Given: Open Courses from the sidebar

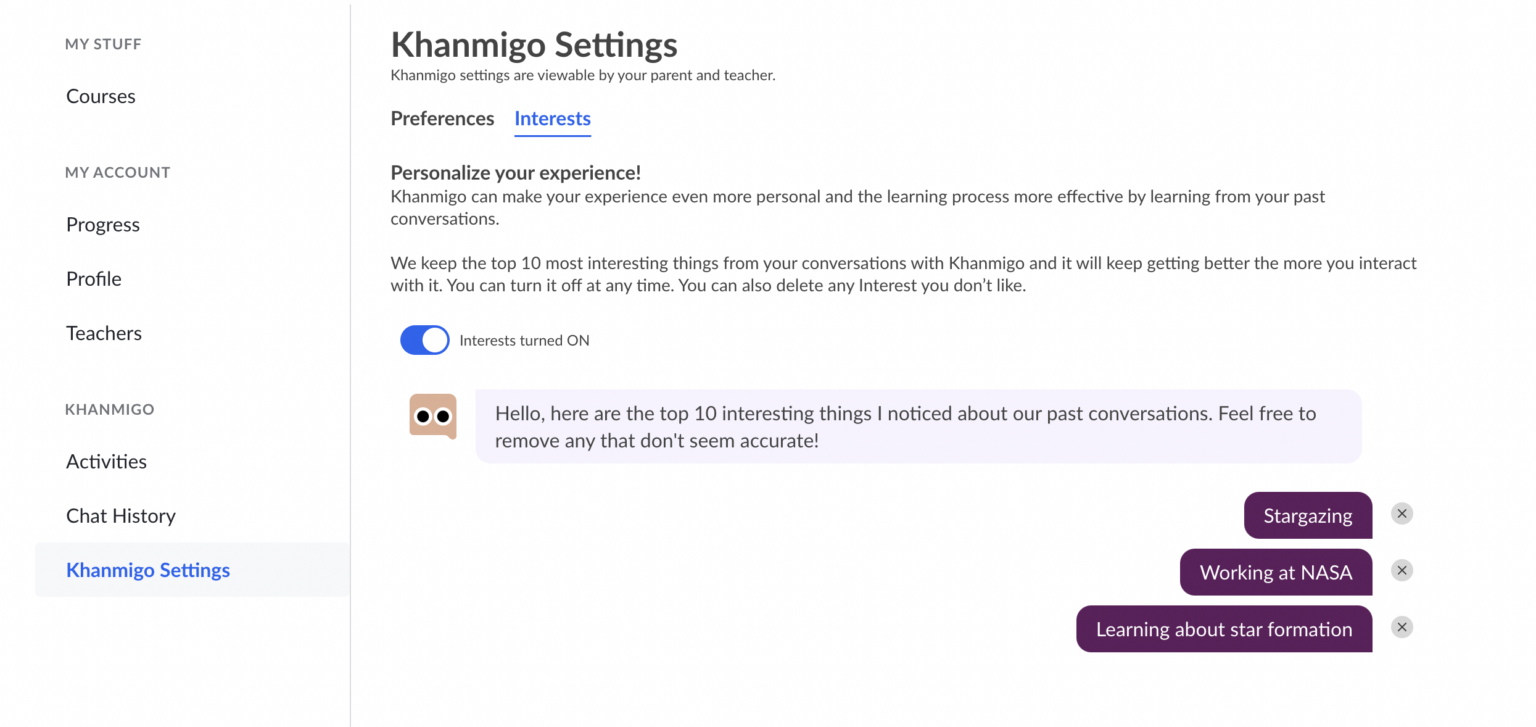Looking at the screenshot, I should (x=100, y=96).
